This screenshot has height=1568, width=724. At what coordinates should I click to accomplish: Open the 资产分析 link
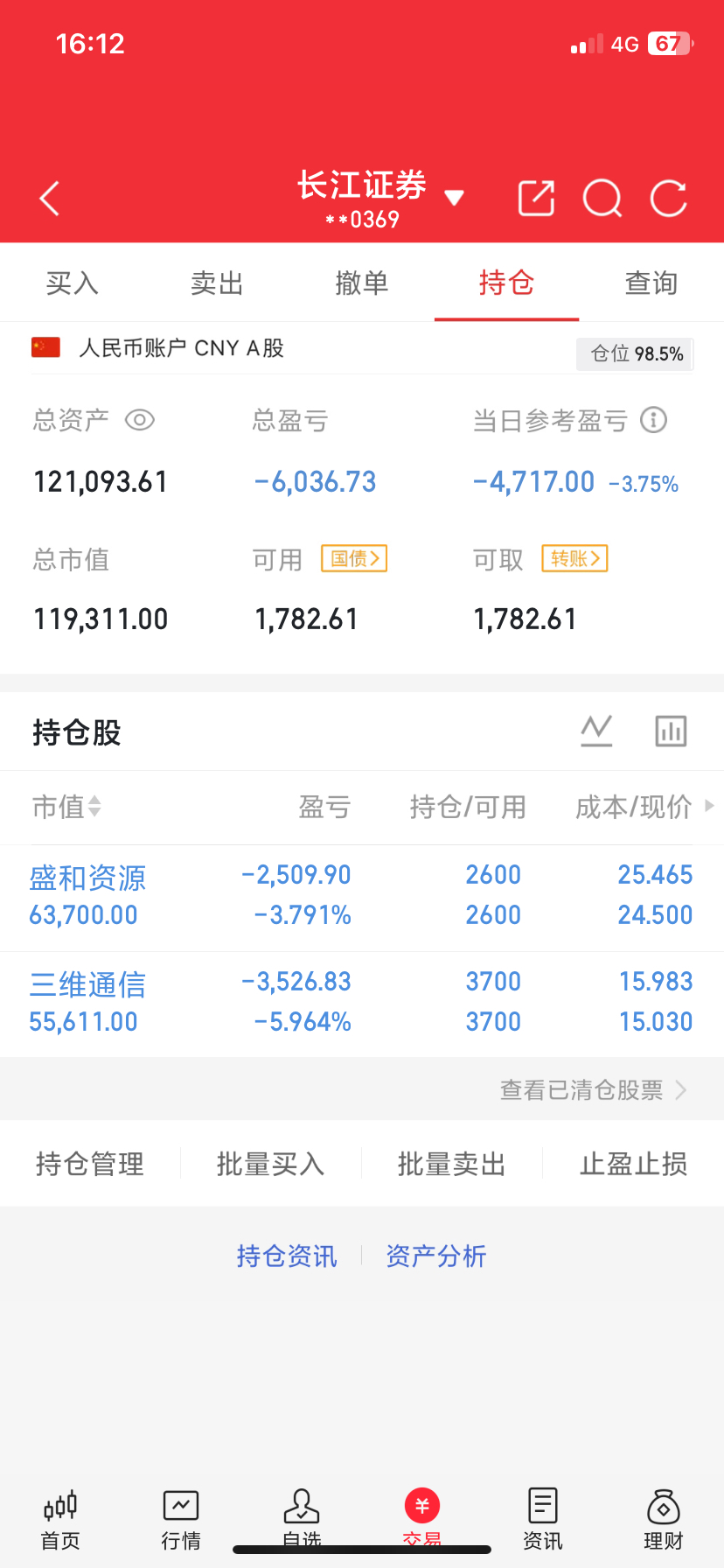[436, 1256]
